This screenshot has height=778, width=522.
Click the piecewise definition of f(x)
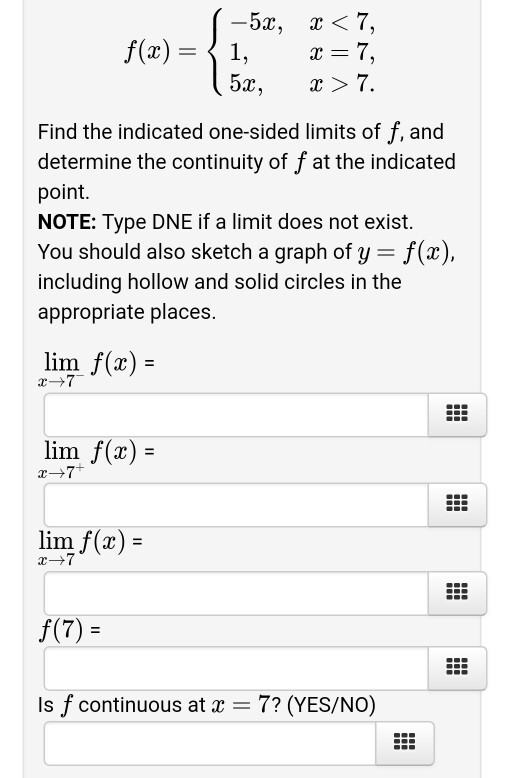[250, 52]
